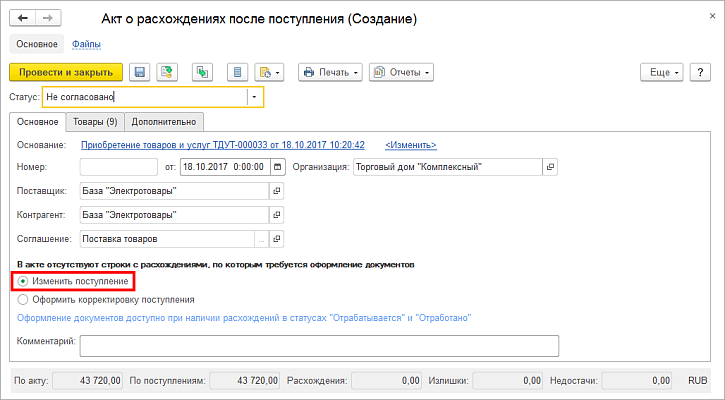This screenshot has height=400, width=725.
Task: Click the save document diskette icon
Action: pyautogui.click(x=139, y=72)
